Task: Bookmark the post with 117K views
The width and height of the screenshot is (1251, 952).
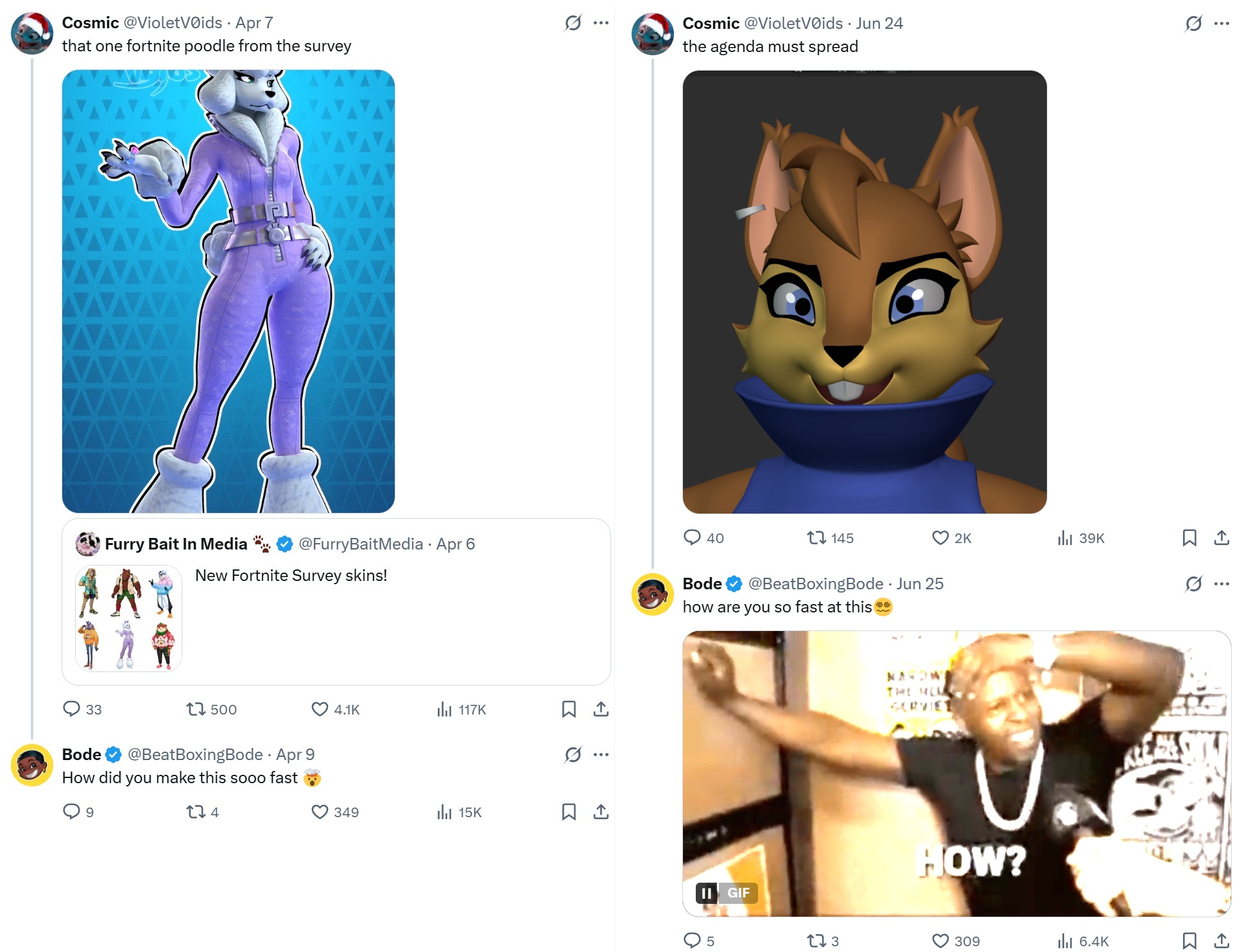Action: 569,709
